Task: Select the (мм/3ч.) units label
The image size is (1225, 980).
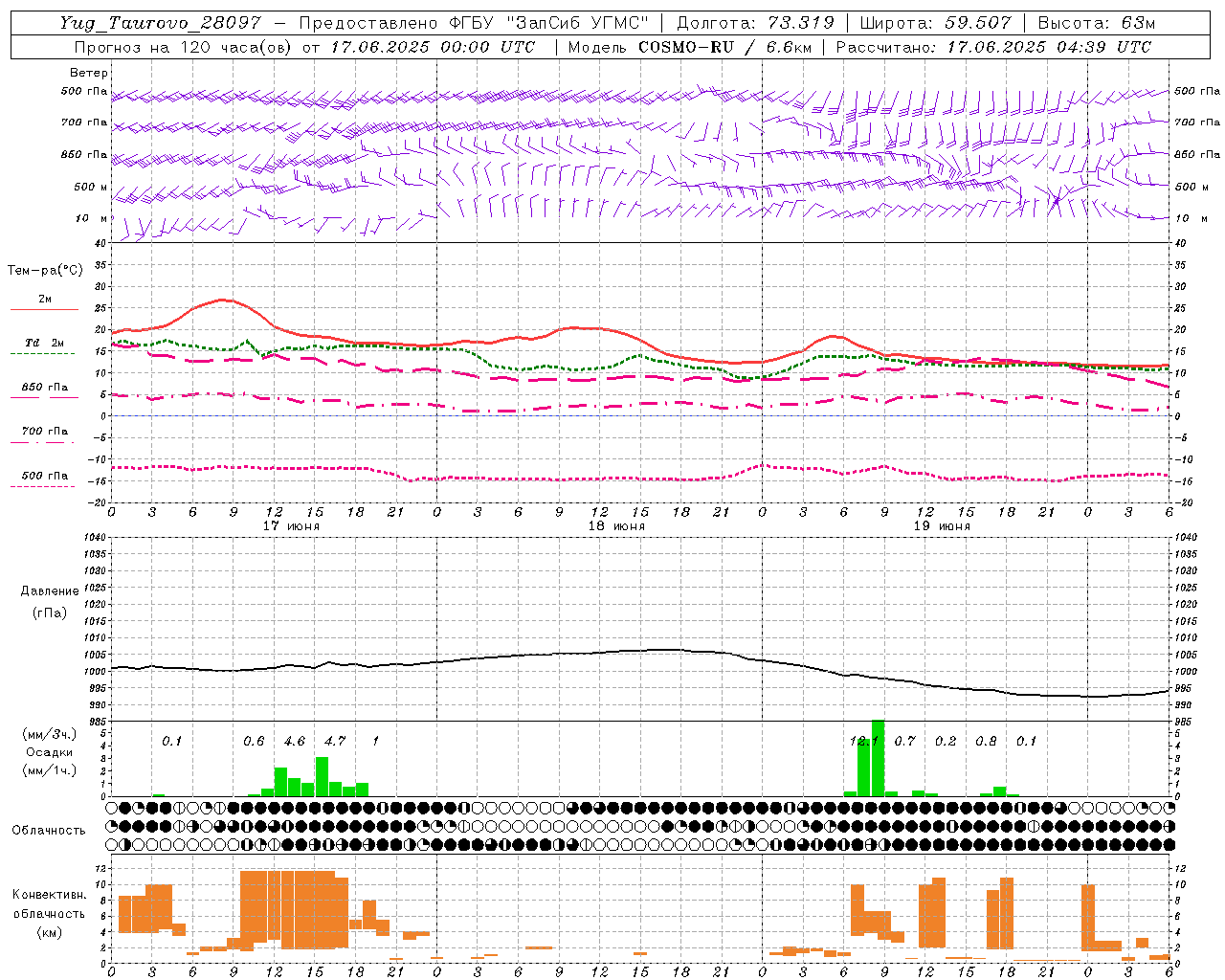Action: point(49,734)
